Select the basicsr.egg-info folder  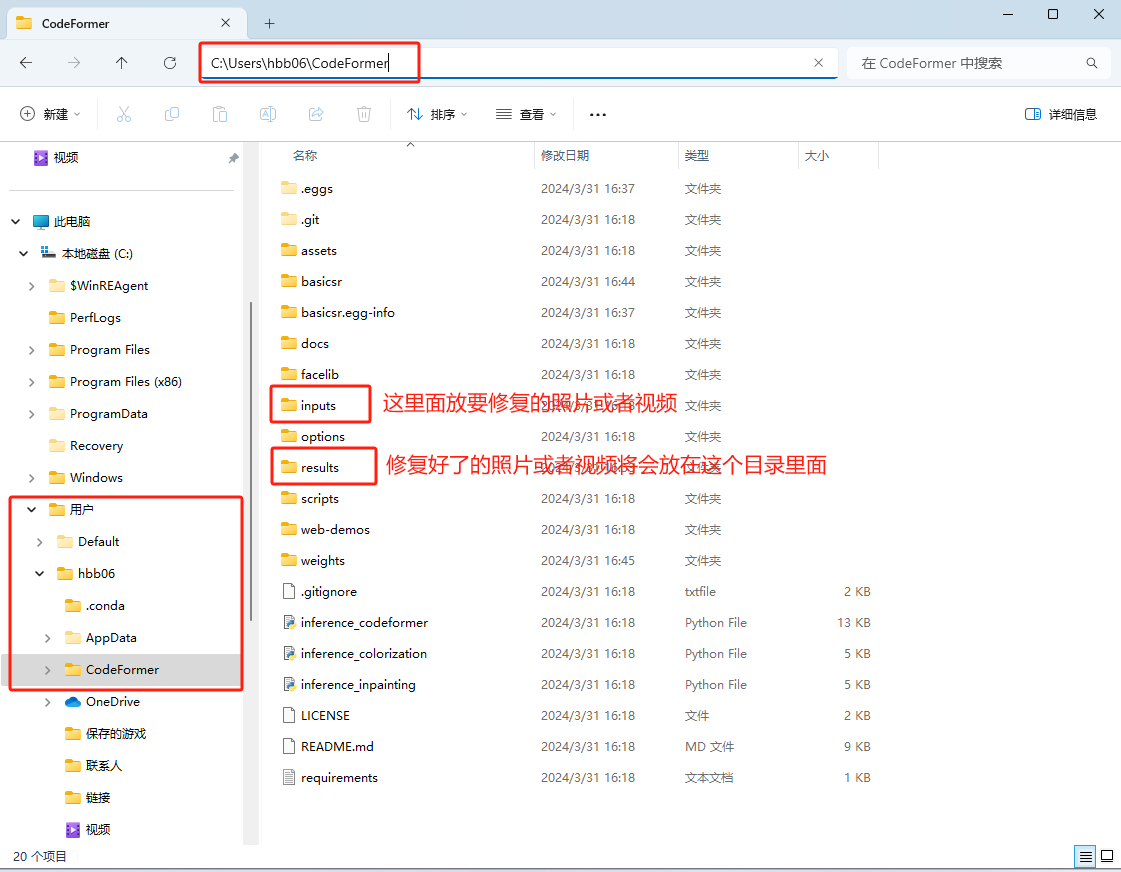338,312
